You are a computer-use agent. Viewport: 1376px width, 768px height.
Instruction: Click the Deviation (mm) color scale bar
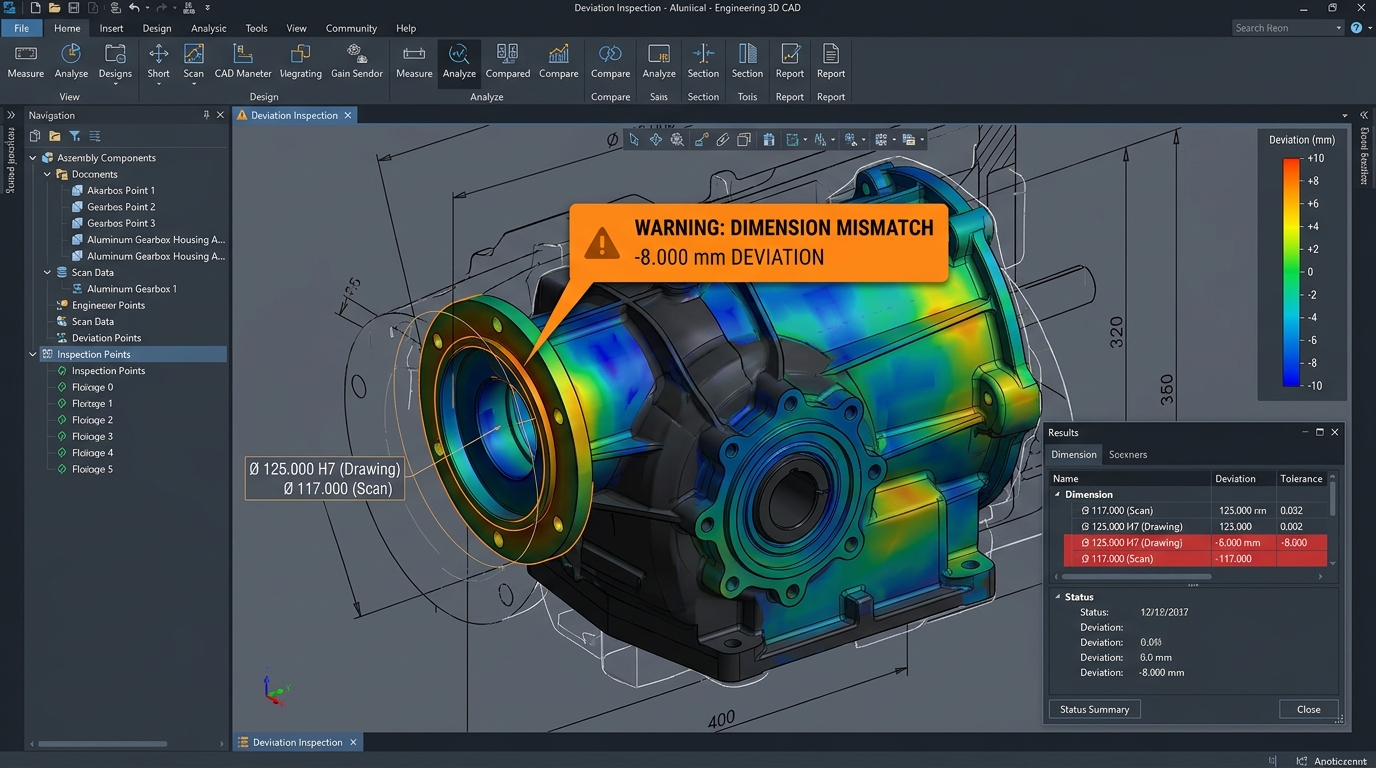pyautogui.click(x=1291, y=272)
